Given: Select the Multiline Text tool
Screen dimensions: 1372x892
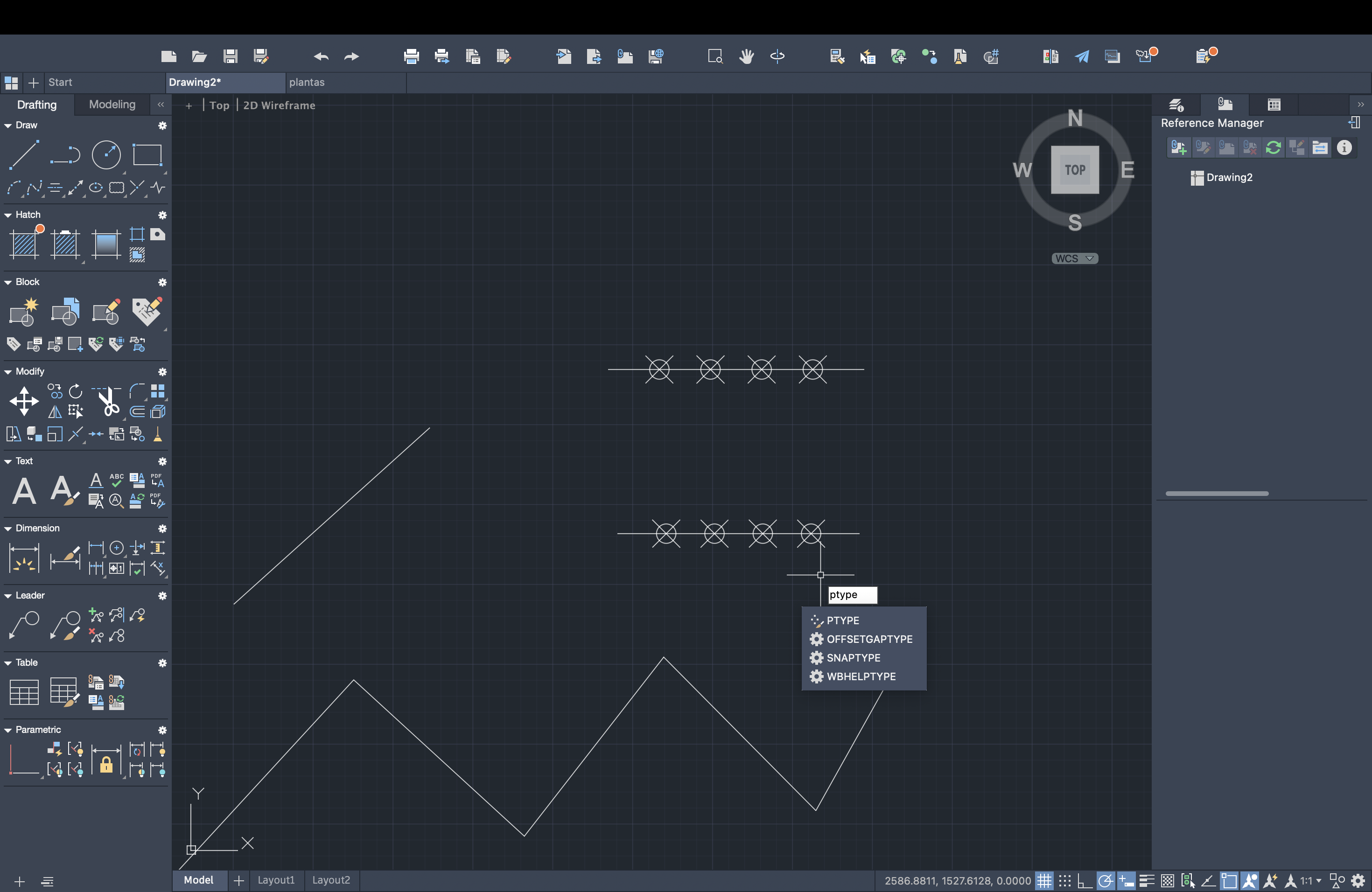Looking at the screenshot, I should coord(24,491).
